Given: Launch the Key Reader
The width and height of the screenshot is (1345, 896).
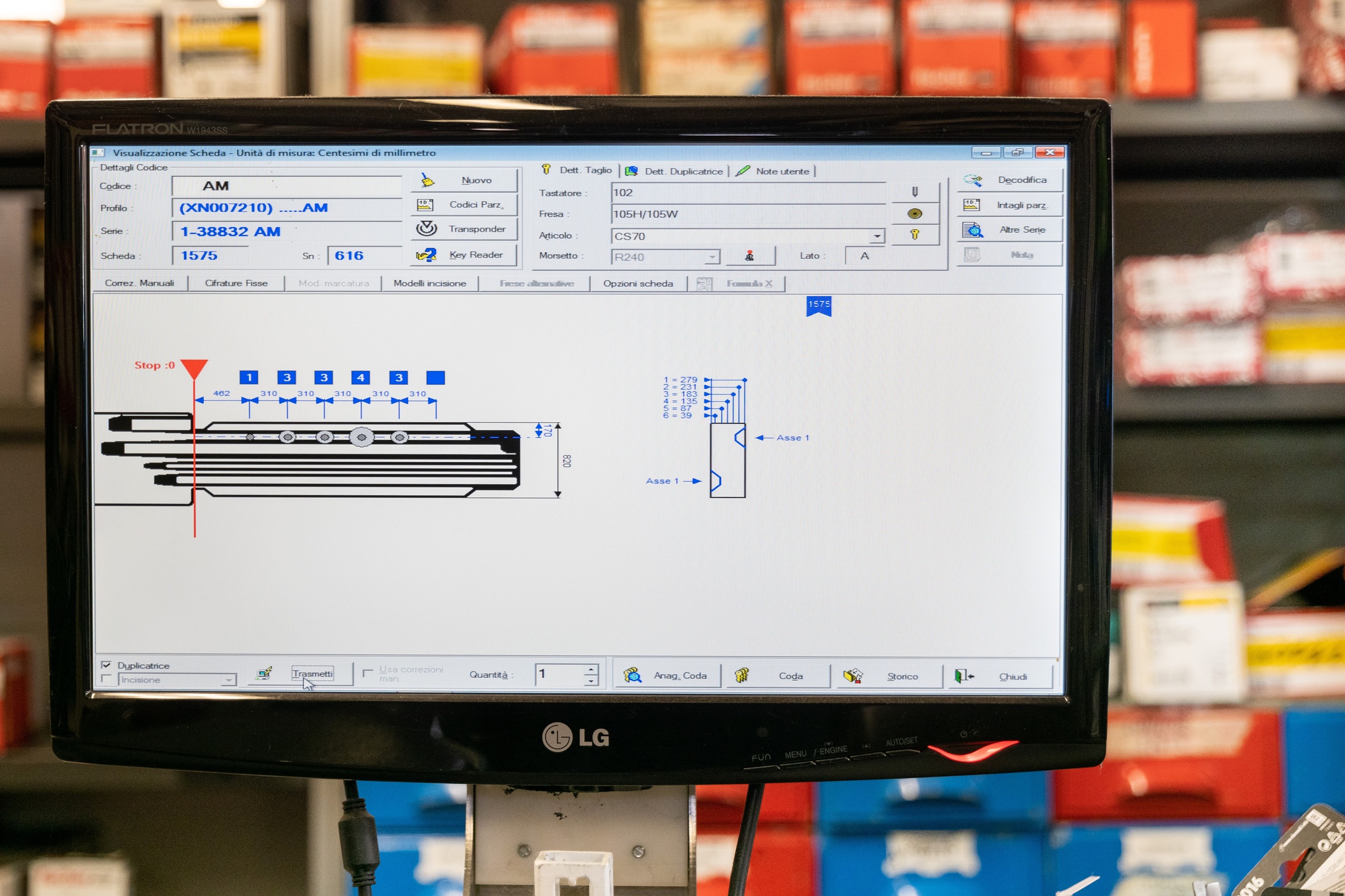Looking at the screenshot, I should (x=464, y=255).
